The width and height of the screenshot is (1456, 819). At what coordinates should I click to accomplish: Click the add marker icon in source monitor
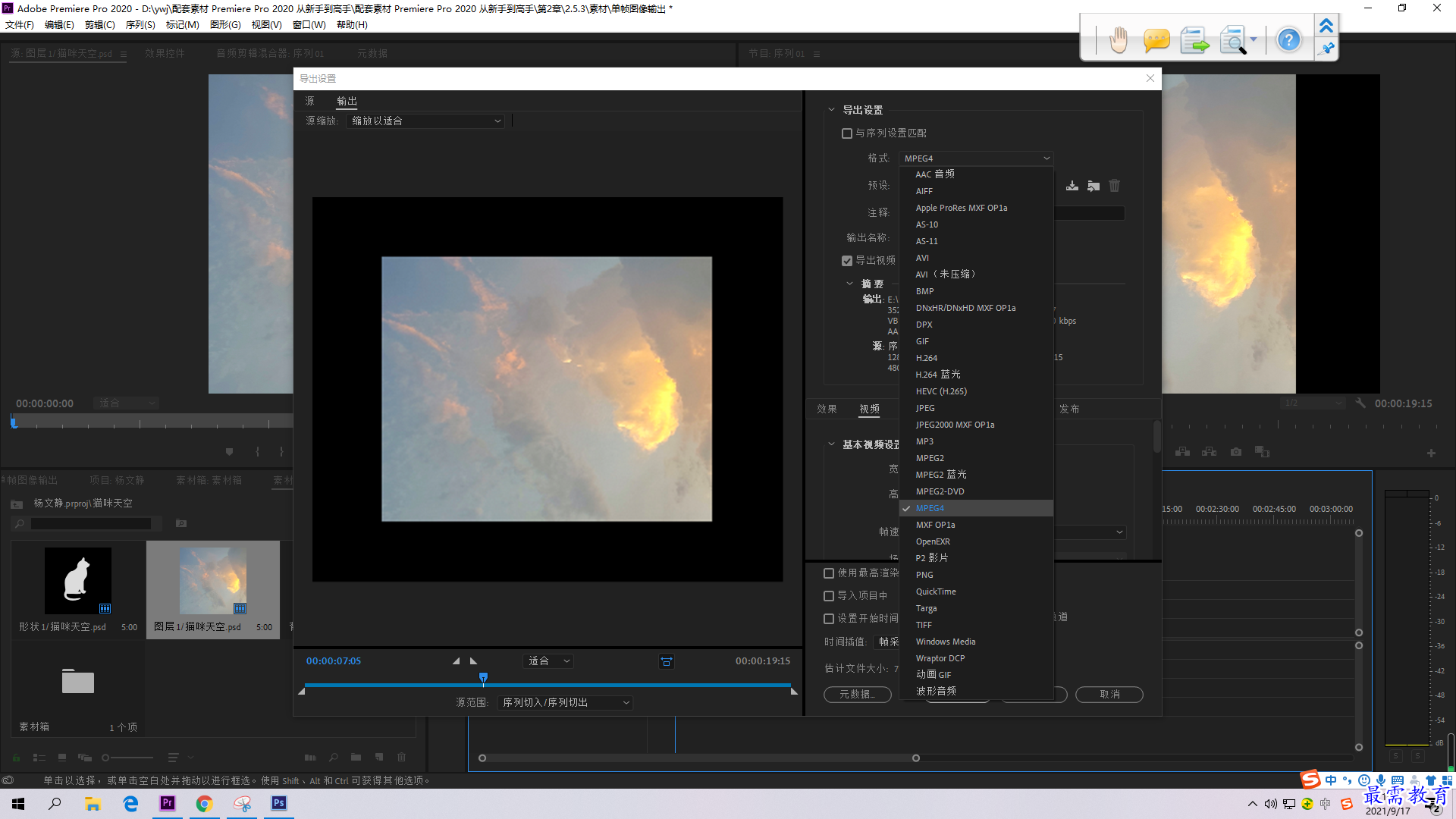point(229,452)
